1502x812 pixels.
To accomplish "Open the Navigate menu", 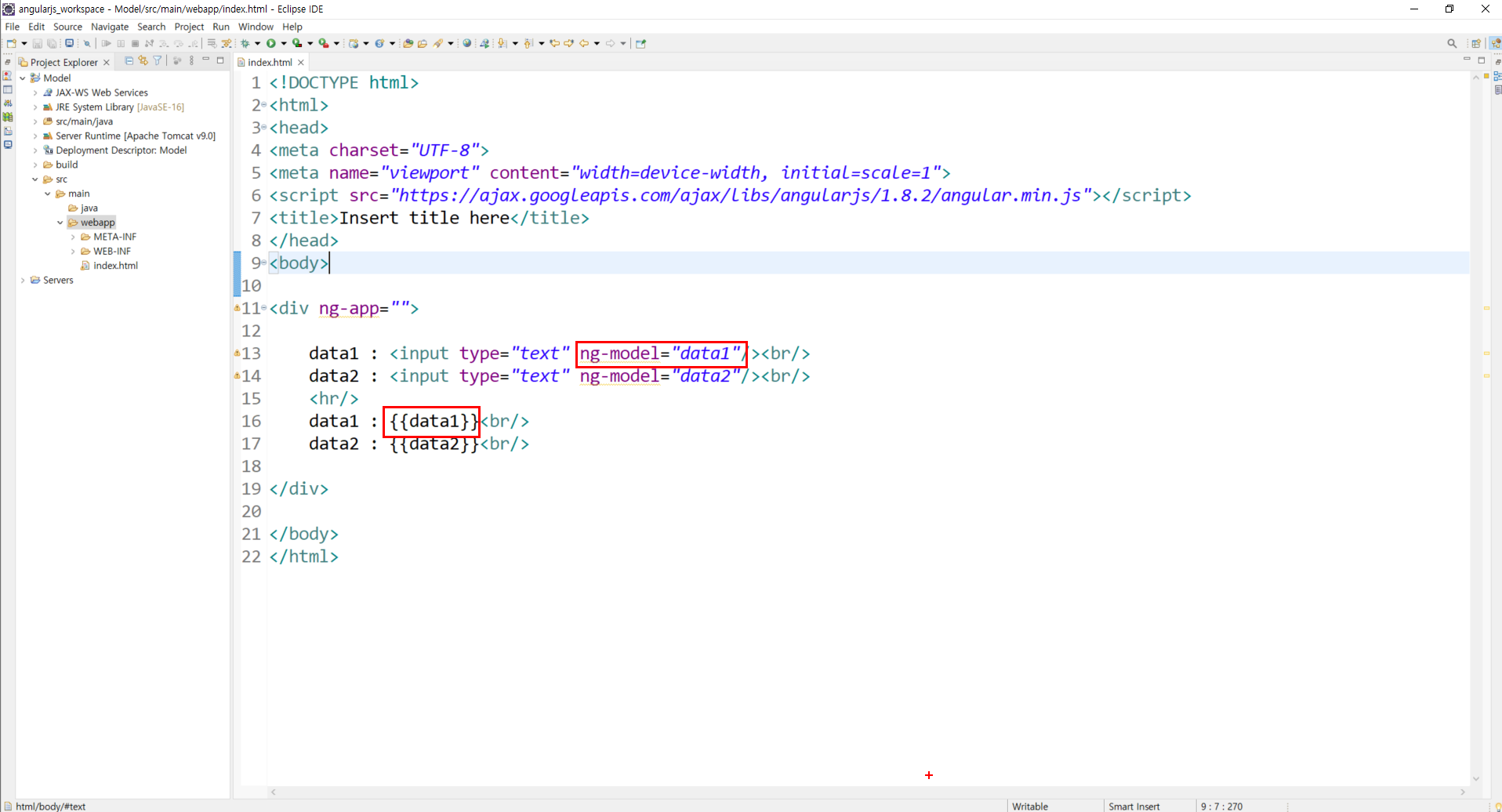I will point(110,26).
